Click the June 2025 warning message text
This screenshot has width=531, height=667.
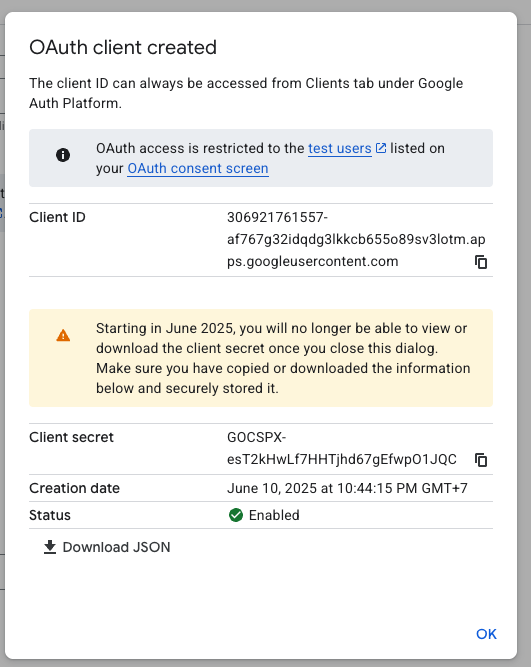(x=283, y=358)
